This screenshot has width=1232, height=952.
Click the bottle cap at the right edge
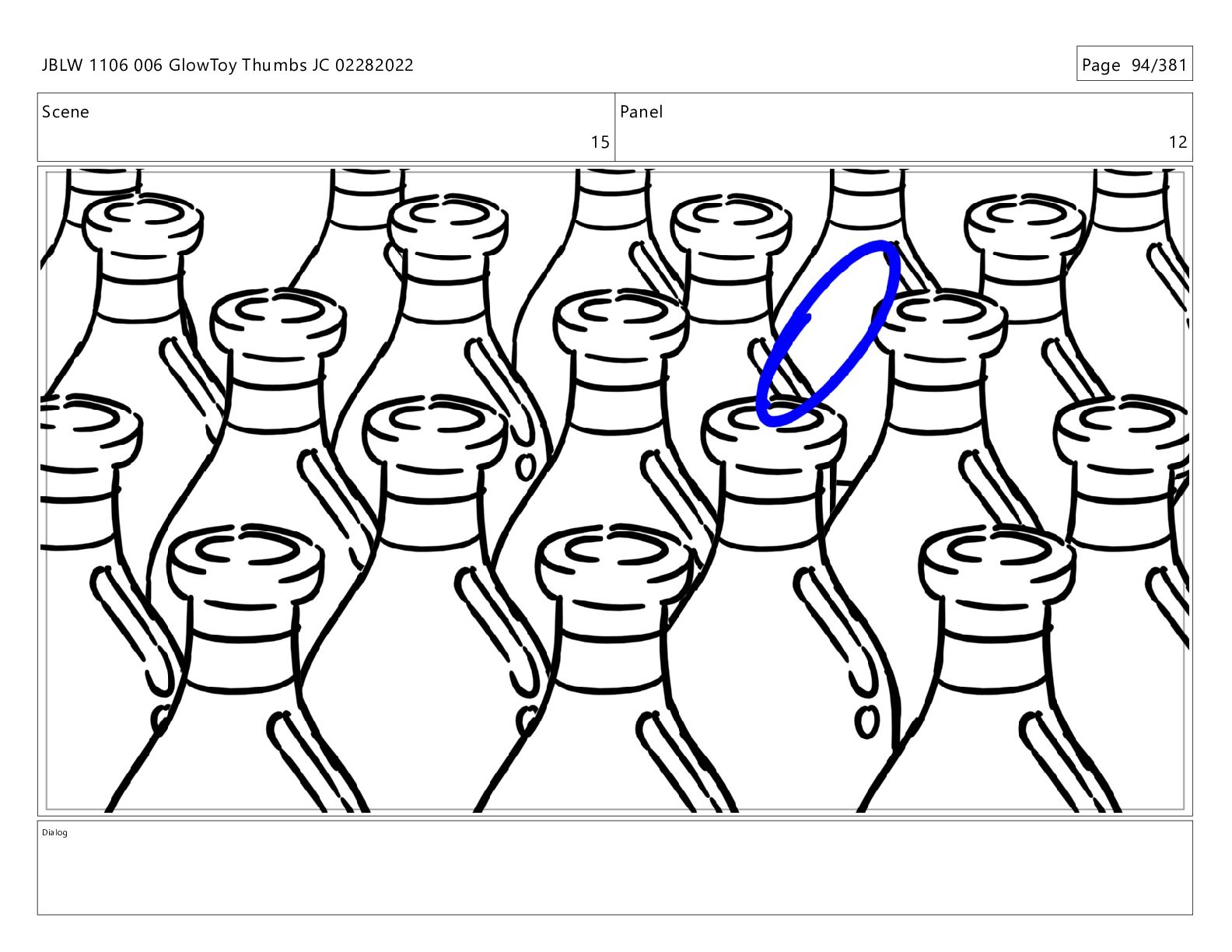1122,433
